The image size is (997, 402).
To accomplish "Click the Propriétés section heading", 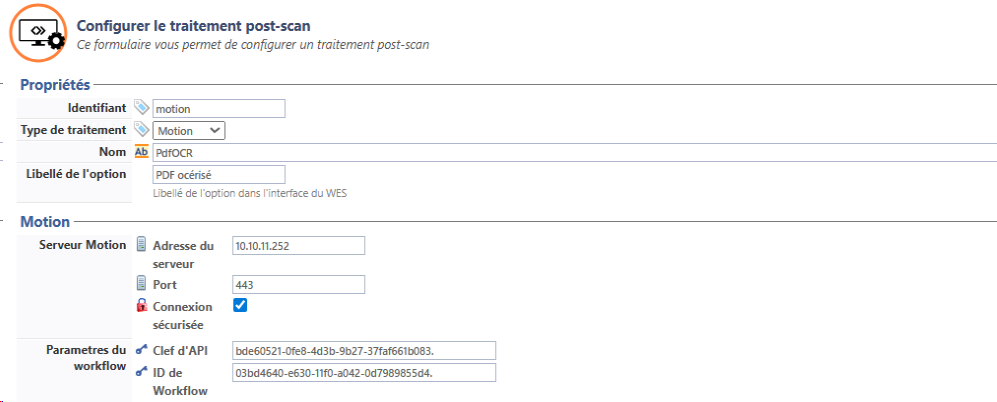I will (x=55, y=85).
